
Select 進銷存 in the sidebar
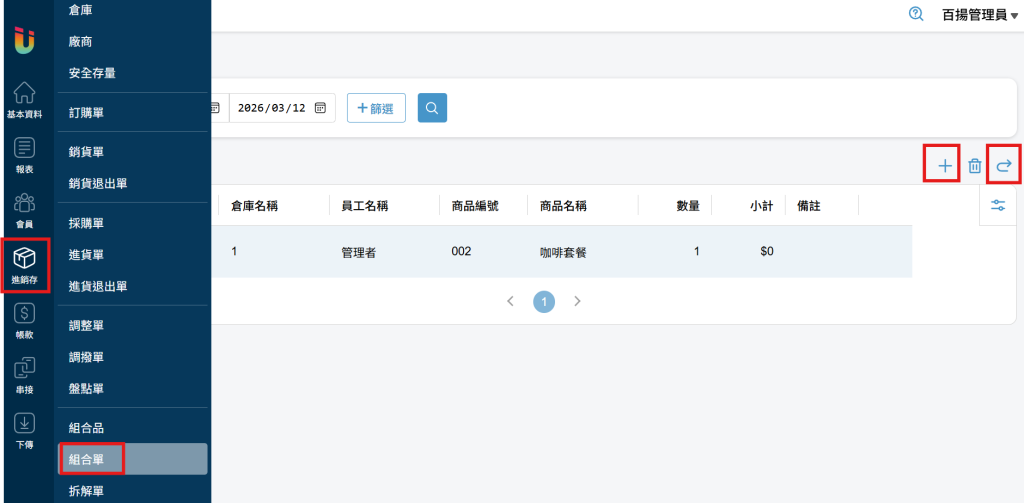(25, 265)
